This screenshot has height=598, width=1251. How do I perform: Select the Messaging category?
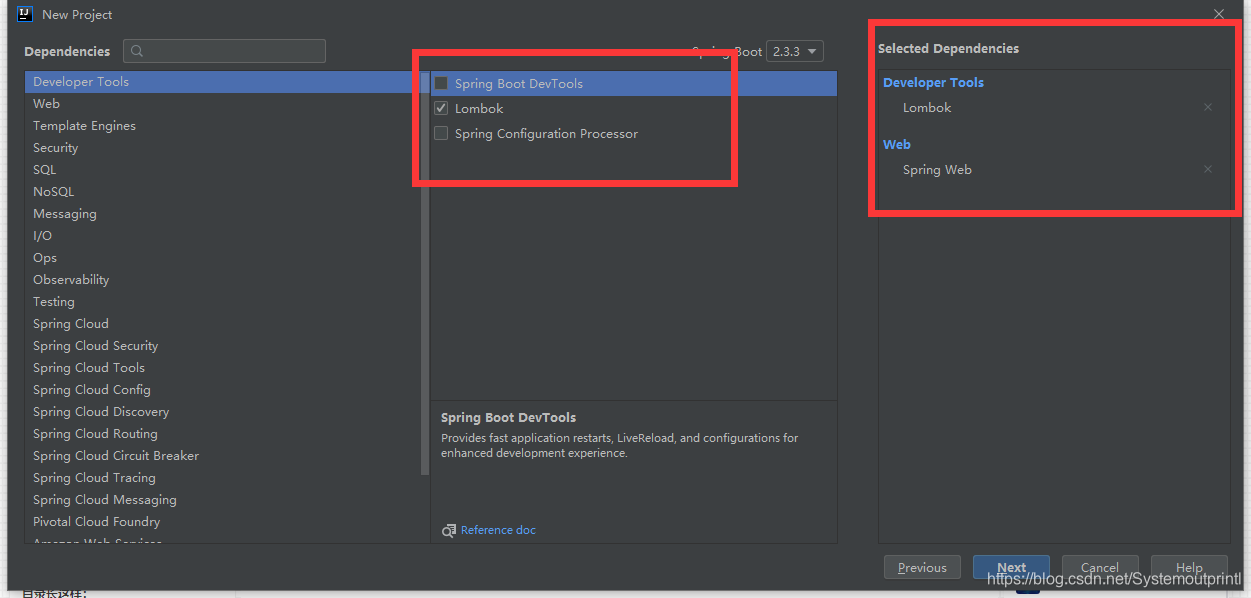tap(223, 214)
